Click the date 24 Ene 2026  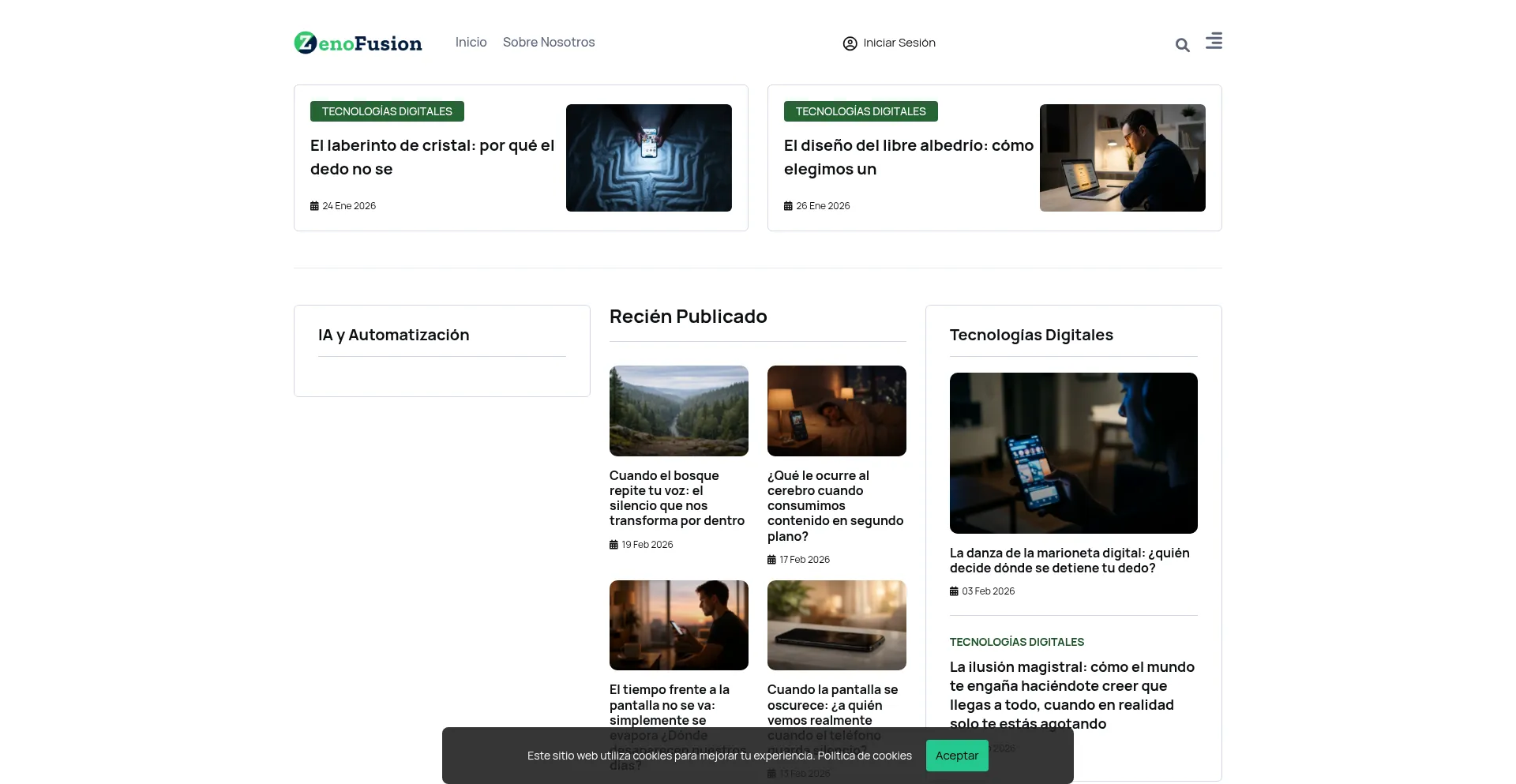(349, 206)
